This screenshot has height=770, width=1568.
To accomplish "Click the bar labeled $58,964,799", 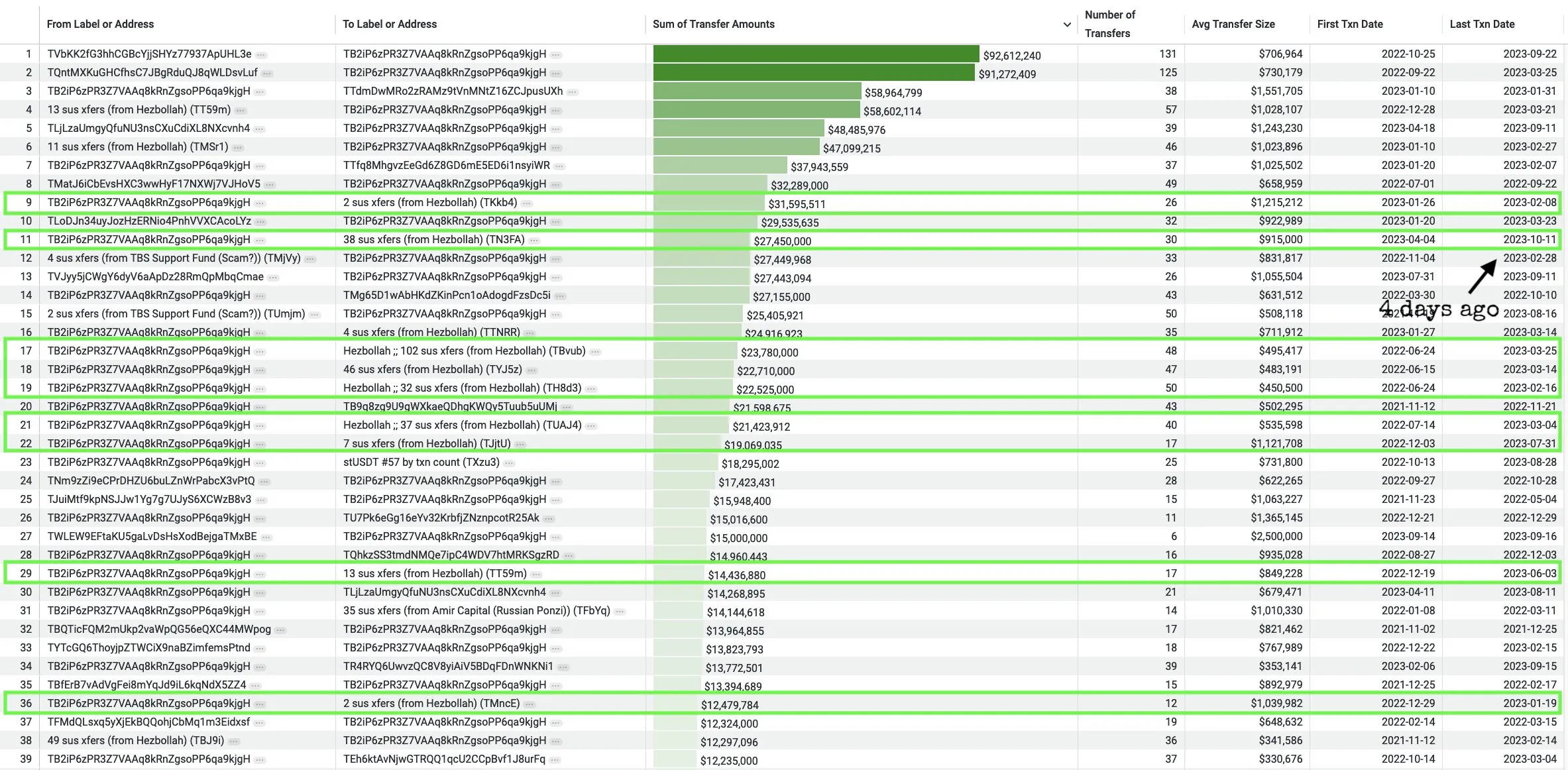I will (x=757, y=91).
